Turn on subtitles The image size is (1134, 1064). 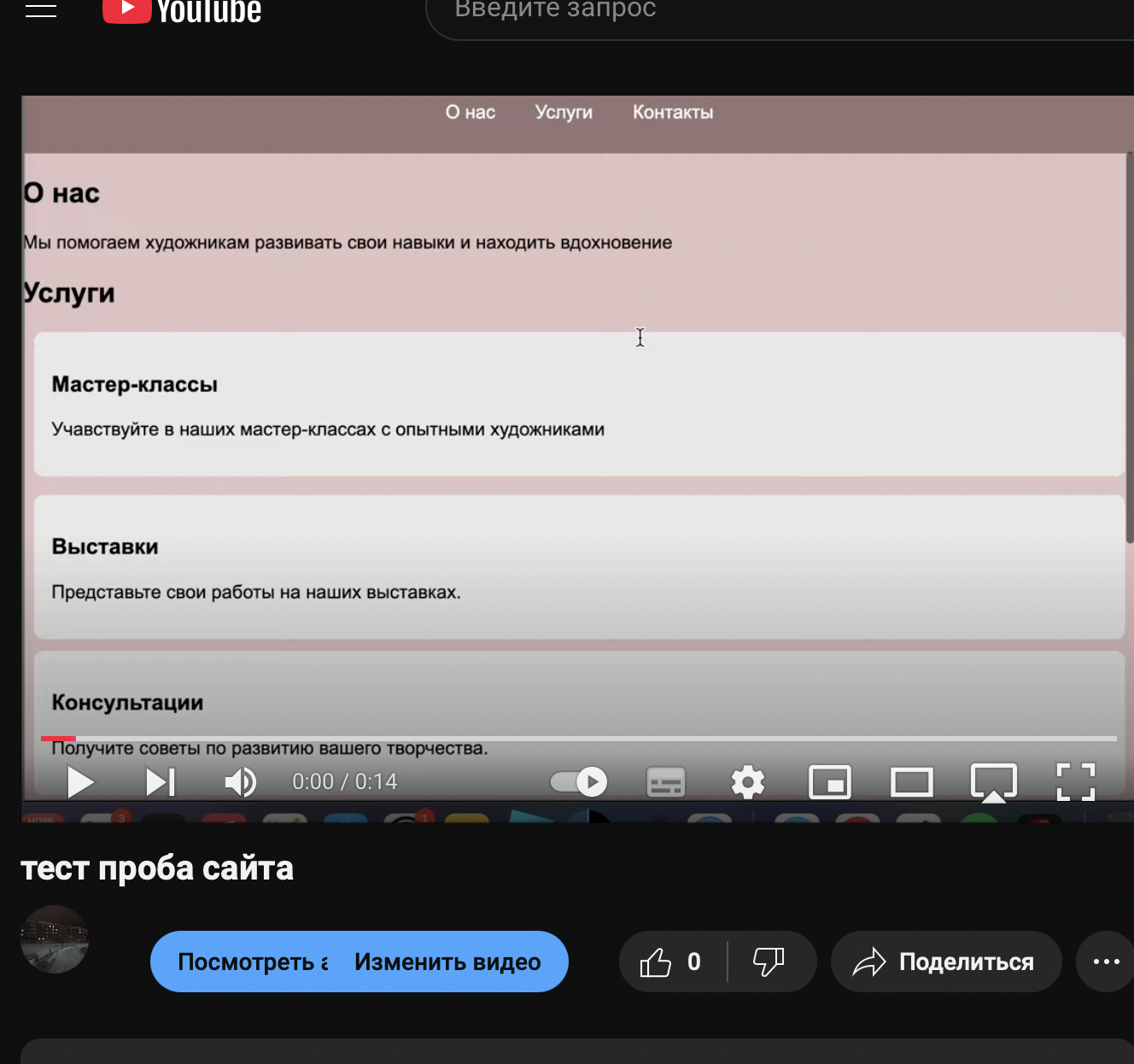666,782
